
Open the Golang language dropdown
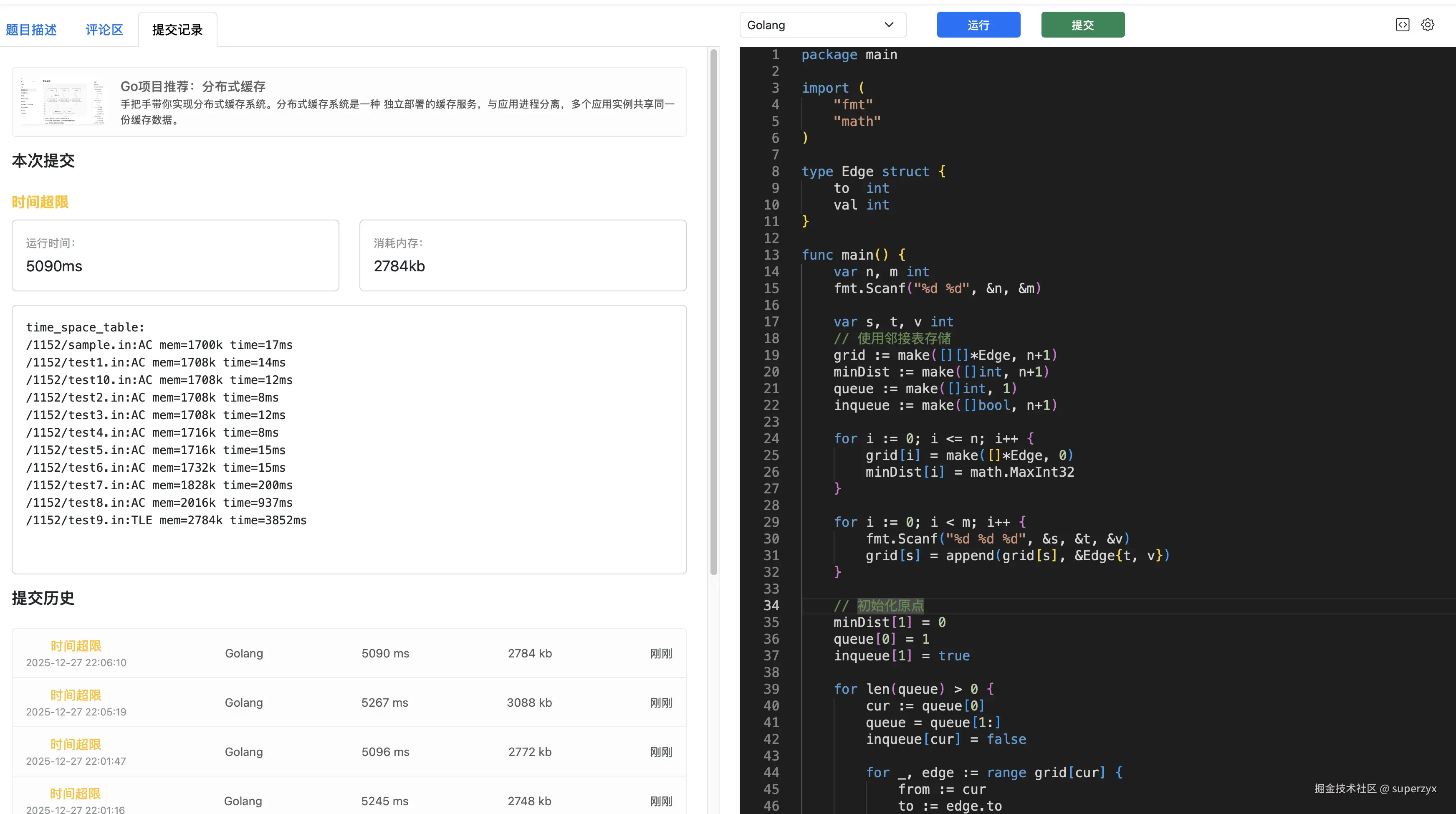(x=822, y=25)
